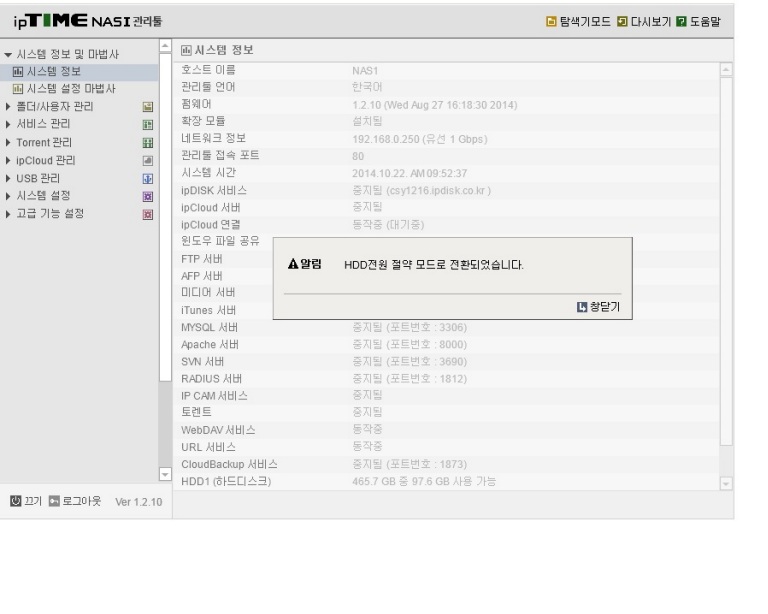Viewport: 768px width, 614px height.
Task: Expand the 폴더/사용자 관리 section
Action: pos(8,106)
